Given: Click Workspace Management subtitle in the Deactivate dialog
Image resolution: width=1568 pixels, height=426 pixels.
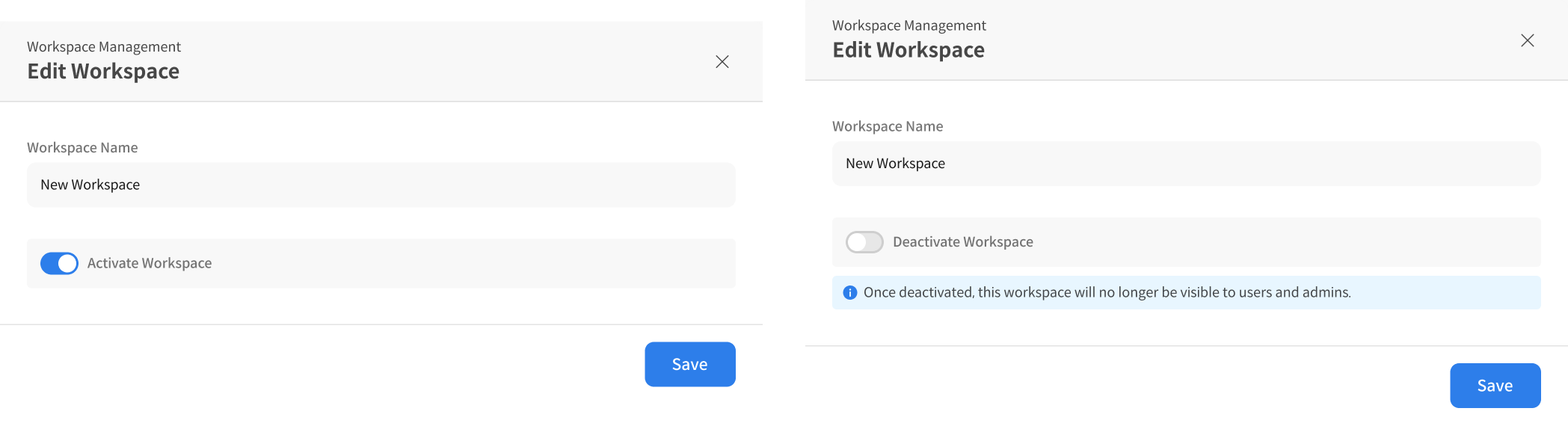Looking at the screenshot, I should [908, 25].
